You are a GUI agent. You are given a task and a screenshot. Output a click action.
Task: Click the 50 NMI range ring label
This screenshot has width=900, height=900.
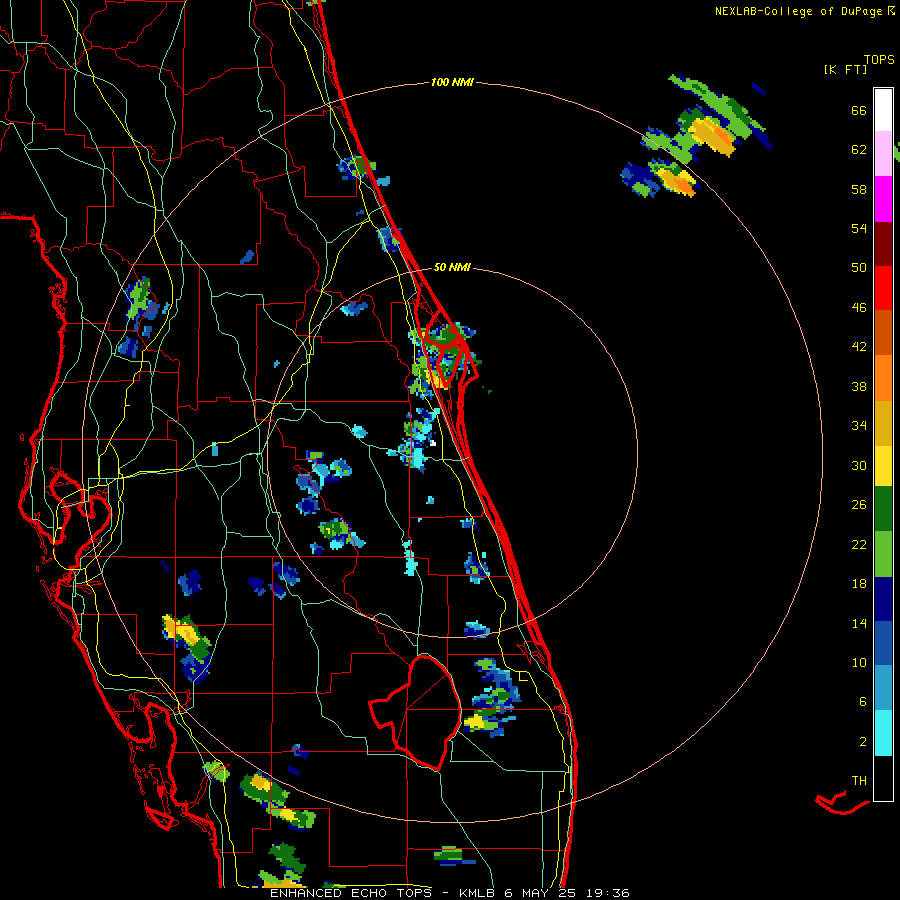[x=452, y=267]
